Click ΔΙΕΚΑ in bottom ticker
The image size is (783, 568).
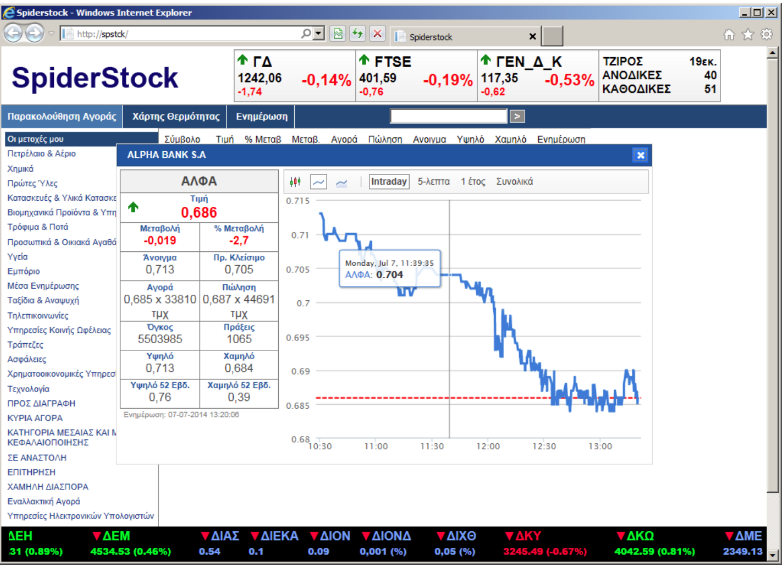[274, 536]
